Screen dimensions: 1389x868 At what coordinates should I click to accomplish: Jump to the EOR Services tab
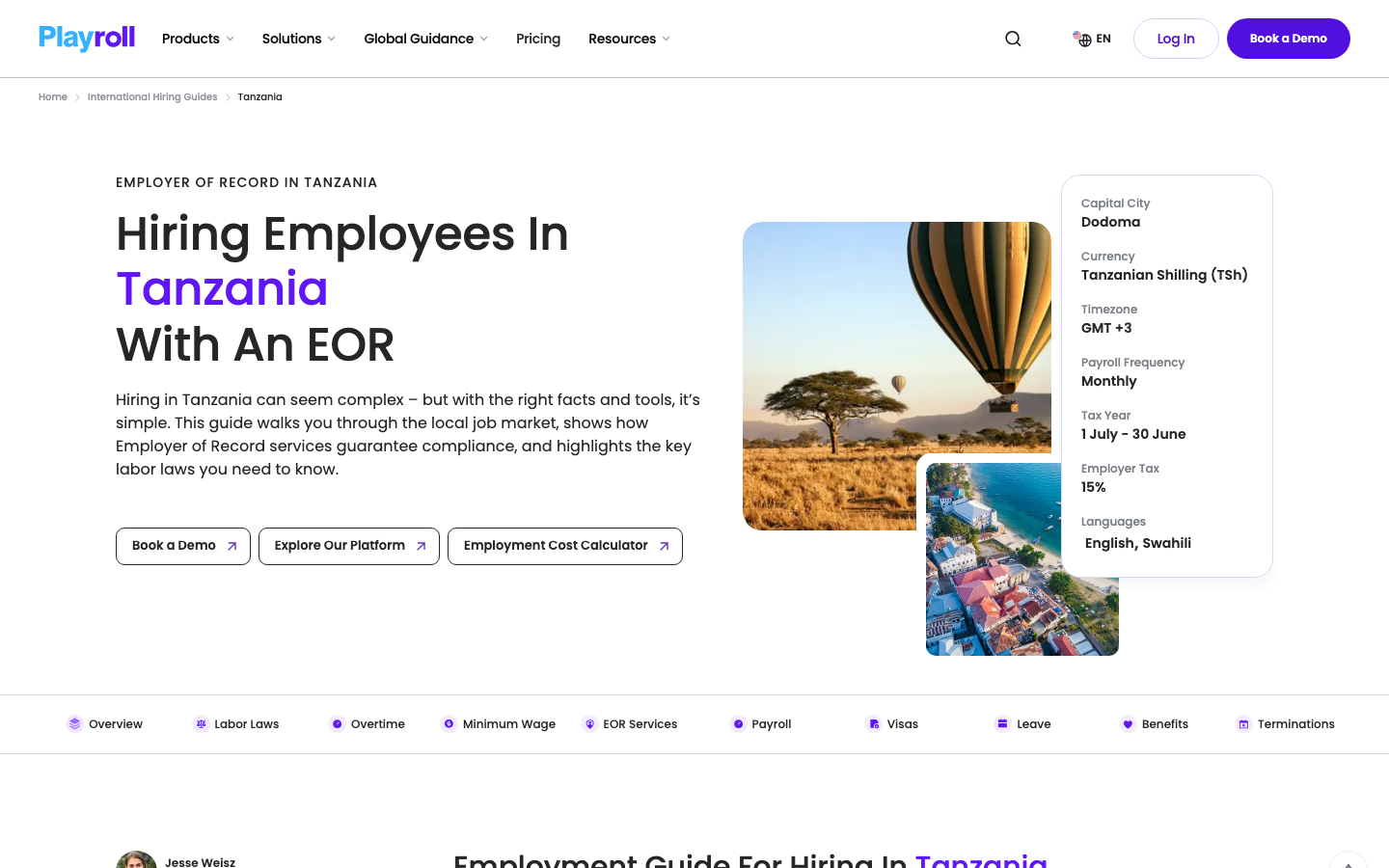pos(630,724)
